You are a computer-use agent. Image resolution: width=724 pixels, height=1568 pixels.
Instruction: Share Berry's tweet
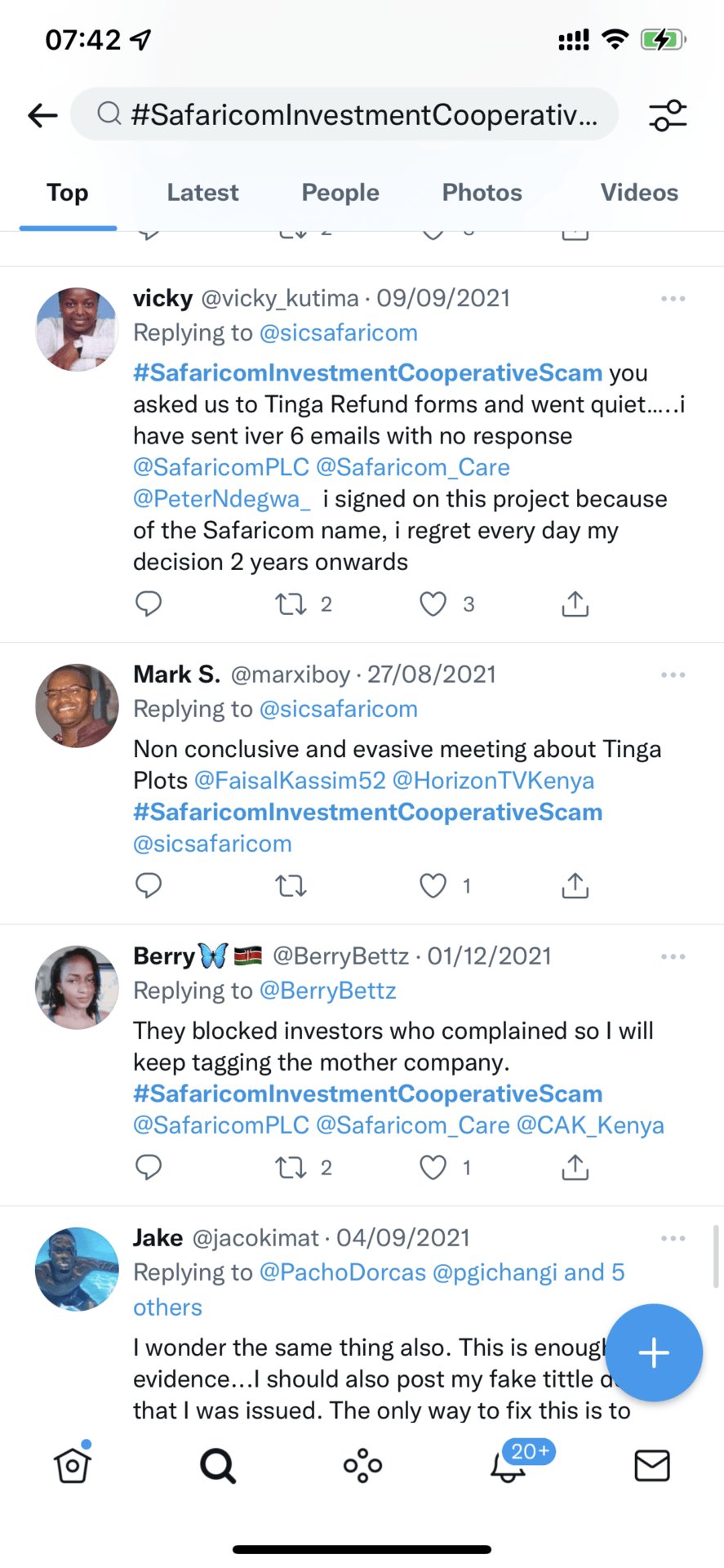tap(575, 1168)
